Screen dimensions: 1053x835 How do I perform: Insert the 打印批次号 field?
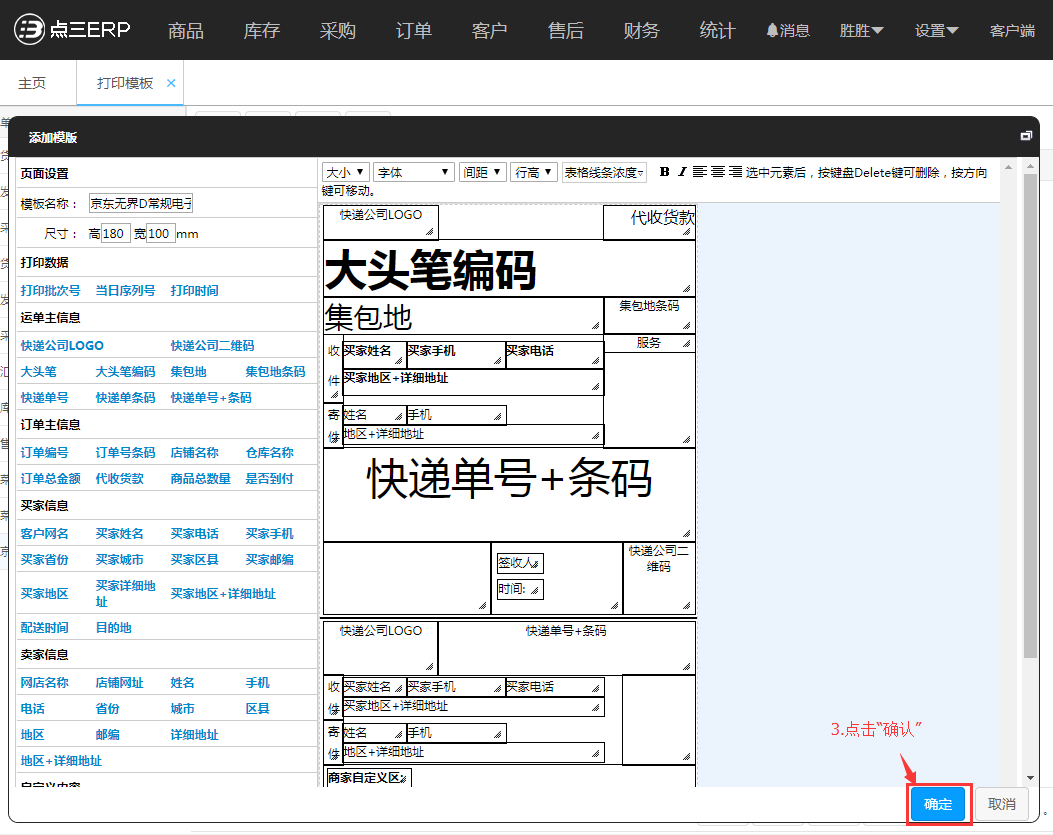point(50,291)
